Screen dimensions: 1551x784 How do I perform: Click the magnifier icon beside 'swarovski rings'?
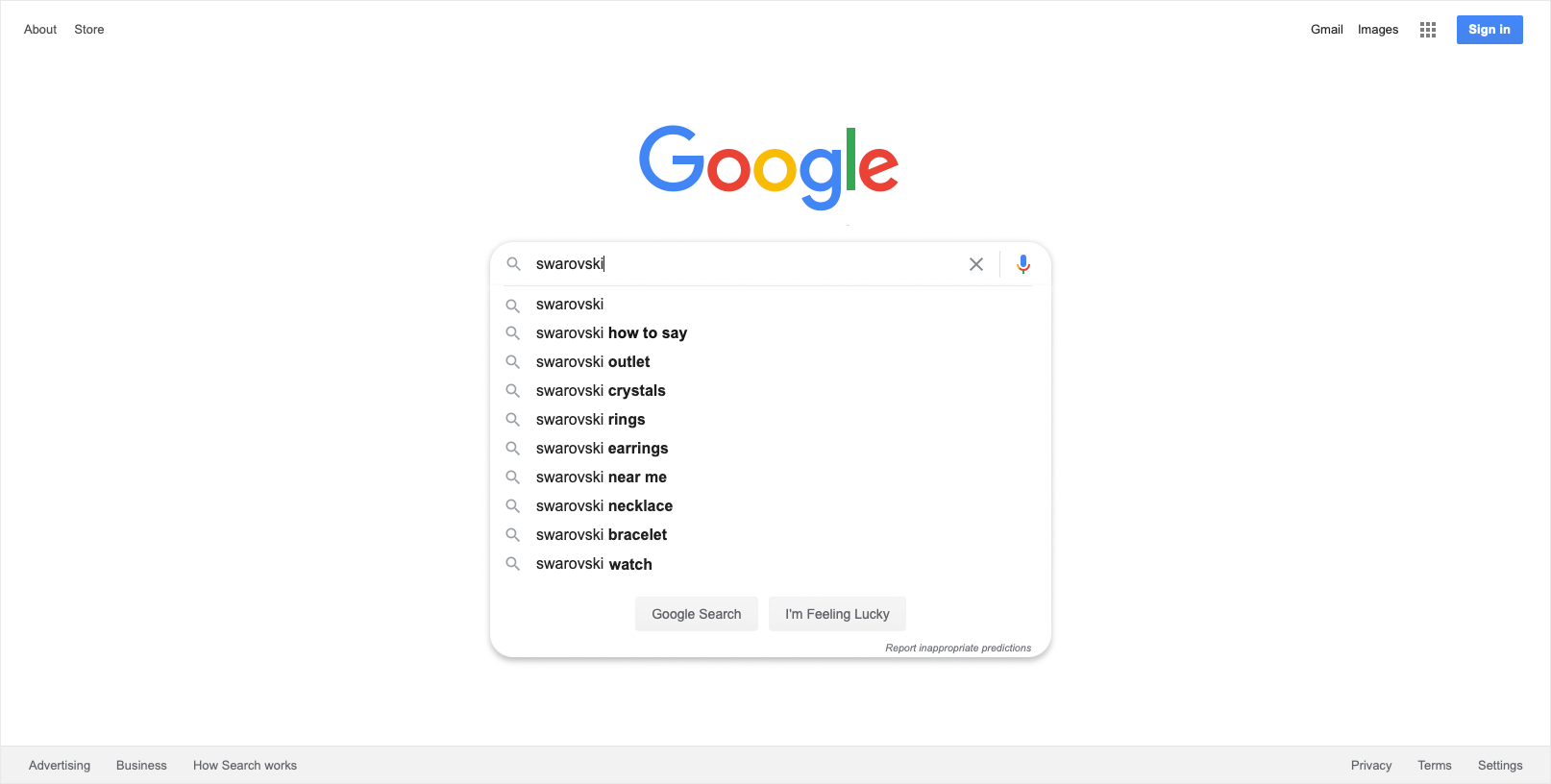click(x=513, y=420)
